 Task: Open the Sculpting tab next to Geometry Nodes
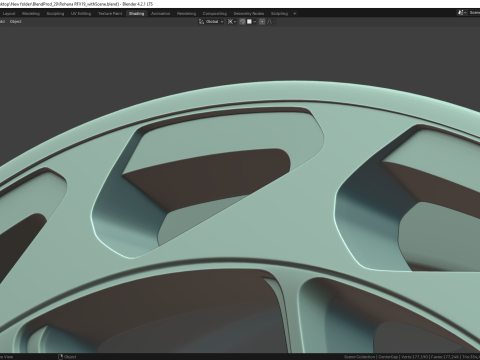point(279,14)
